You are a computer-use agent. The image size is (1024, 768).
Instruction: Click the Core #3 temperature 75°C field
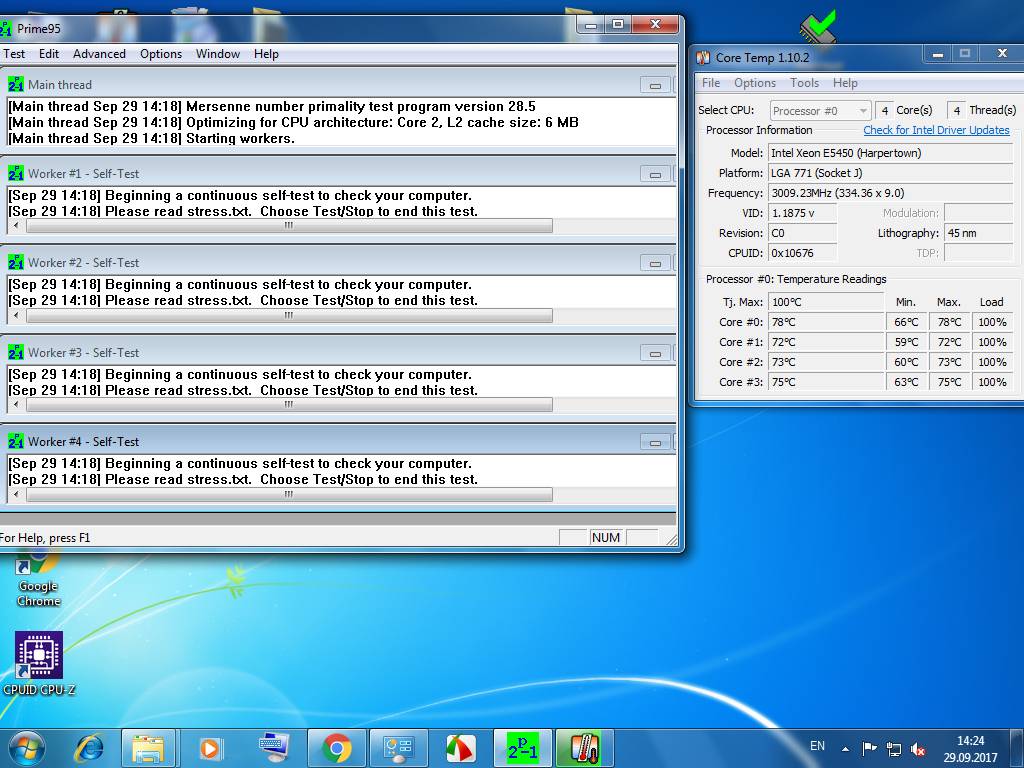tap(825, 382)
